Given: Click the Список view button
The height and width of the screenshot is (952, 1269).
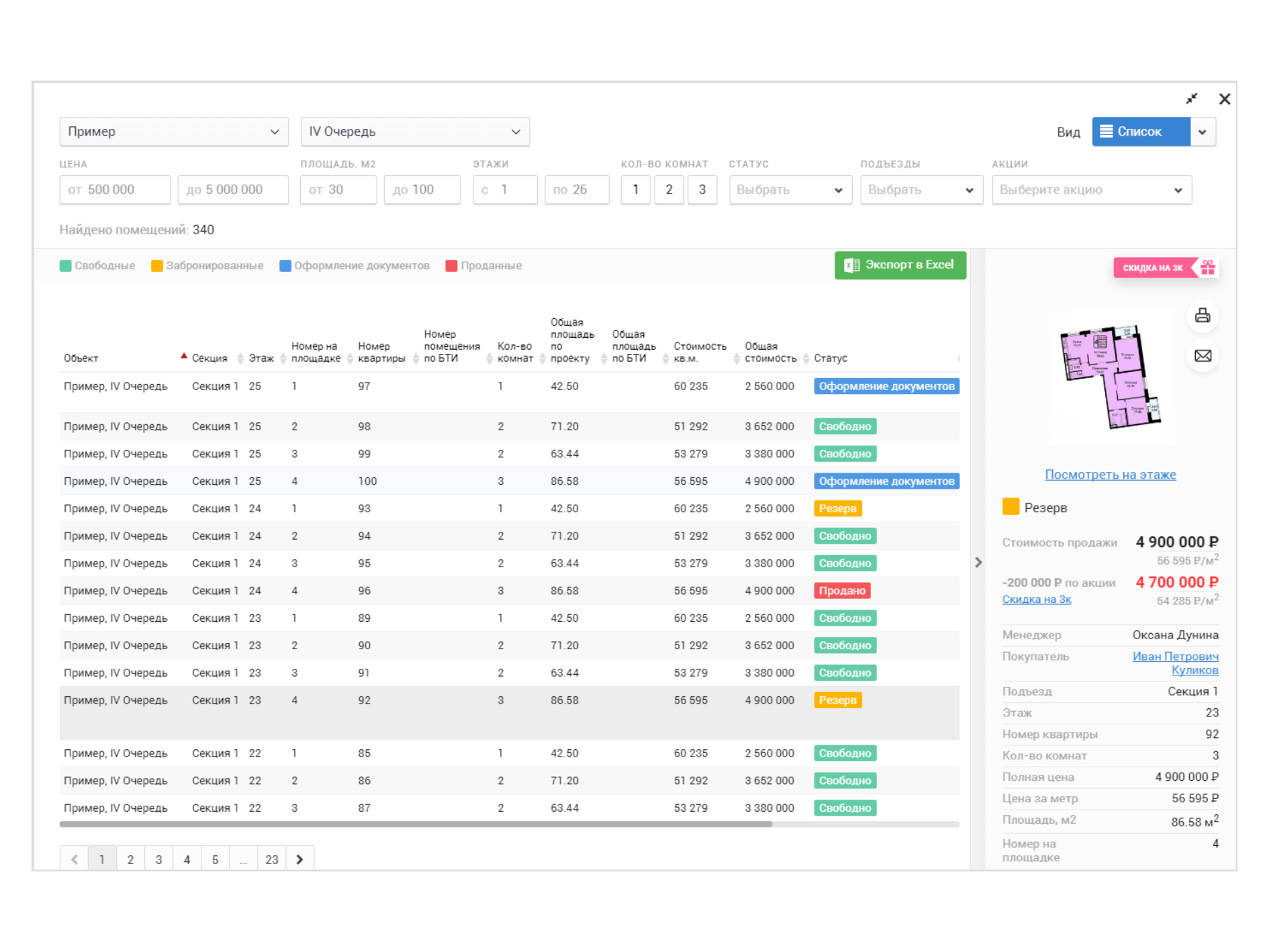Looking at the screenshot, I should click(1141, 132).
